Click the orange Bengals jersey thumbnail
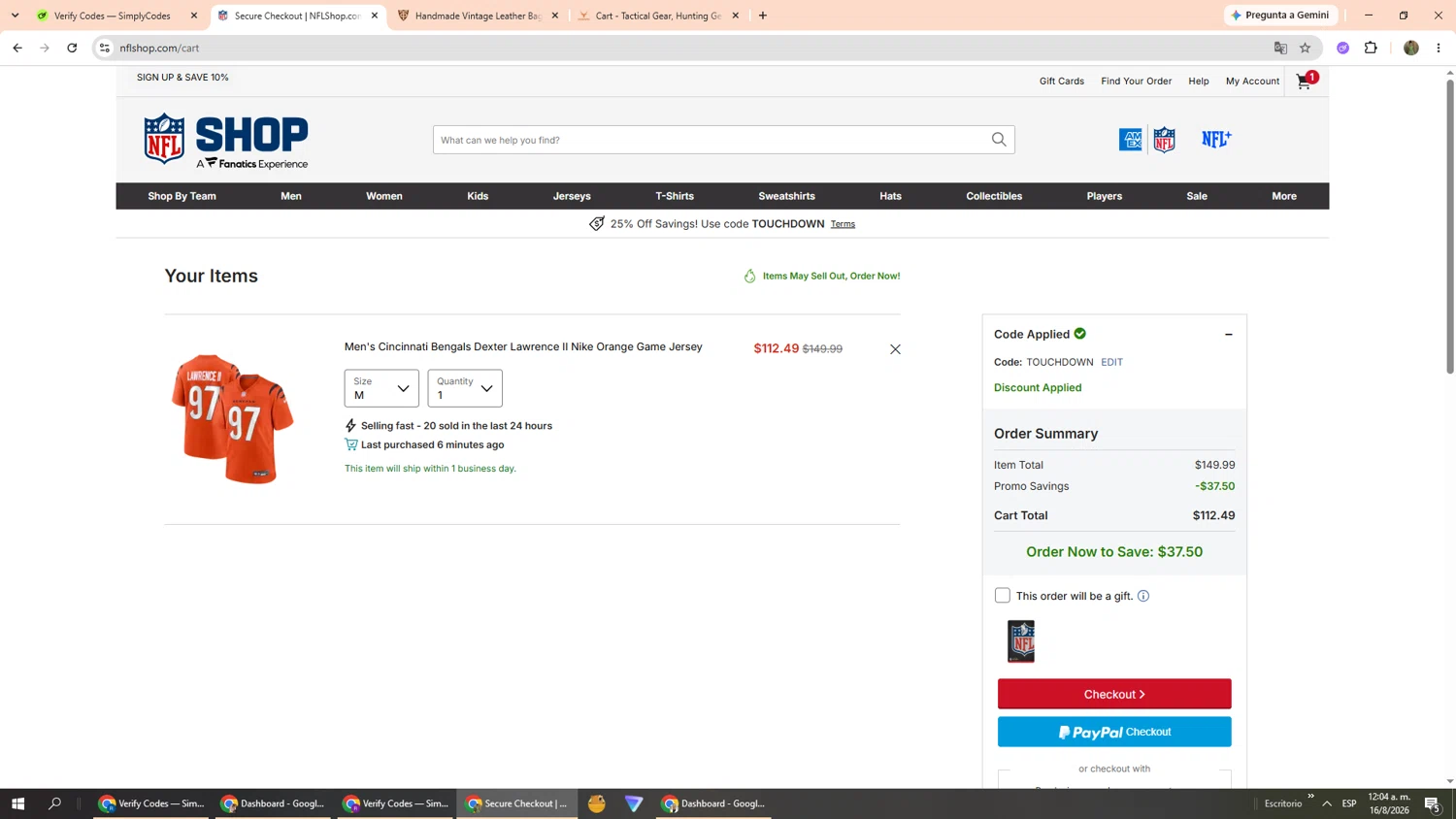The image size is (1456, 819). tap(233, 418)
